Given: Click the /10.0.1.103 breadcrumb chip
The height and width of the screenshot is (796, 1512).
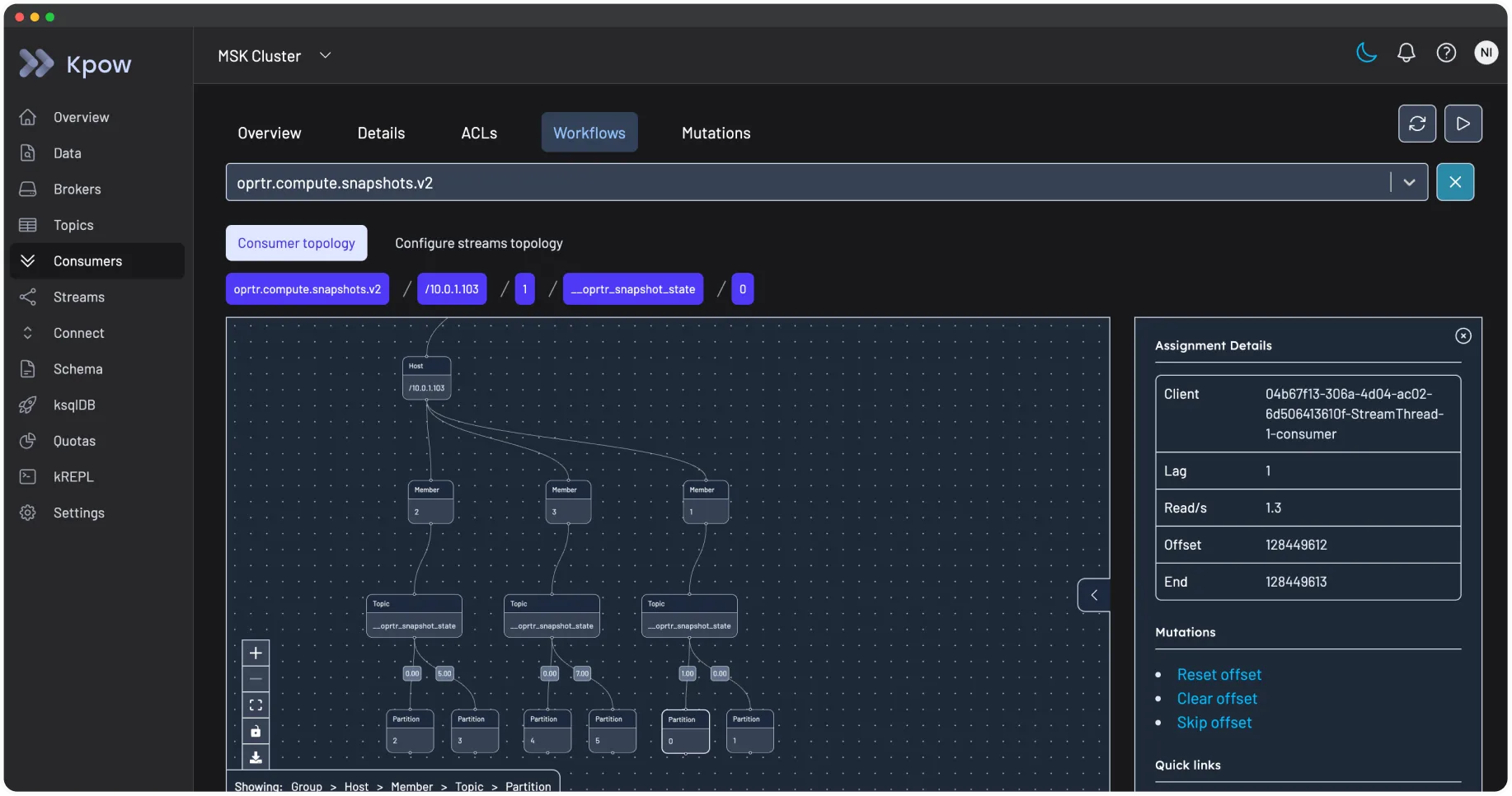Looking at the screenshot, I should (452, 289).
